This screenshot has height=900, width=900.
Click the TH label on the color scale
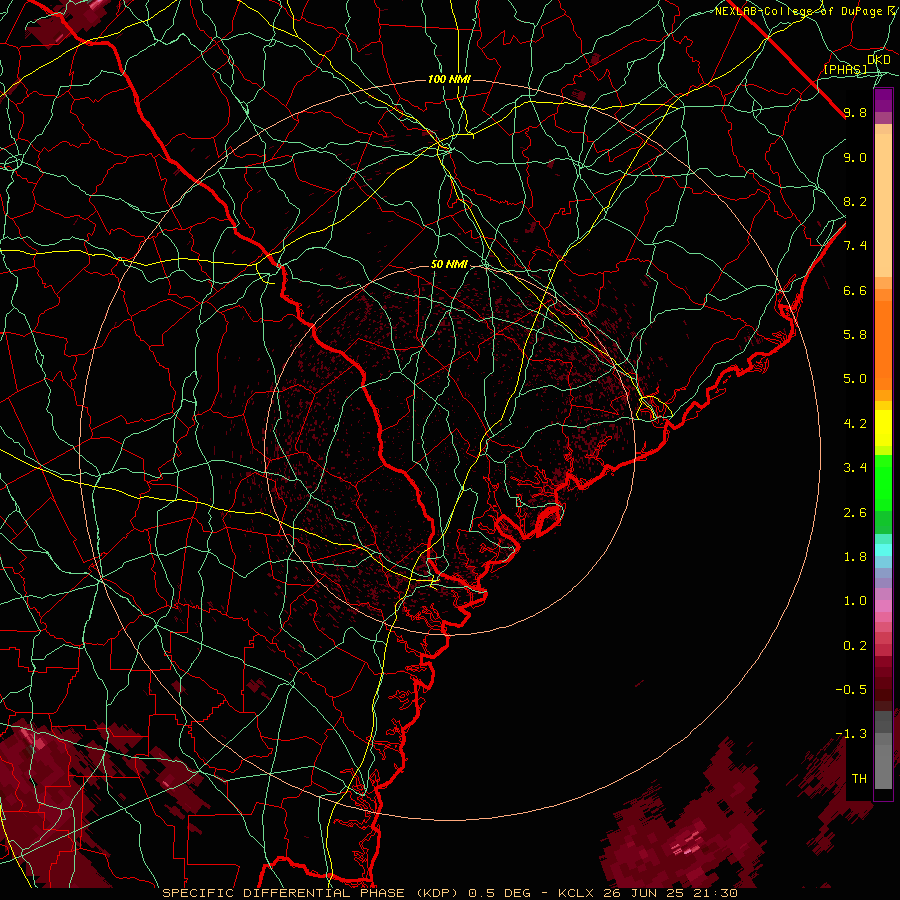pos(859,779)
